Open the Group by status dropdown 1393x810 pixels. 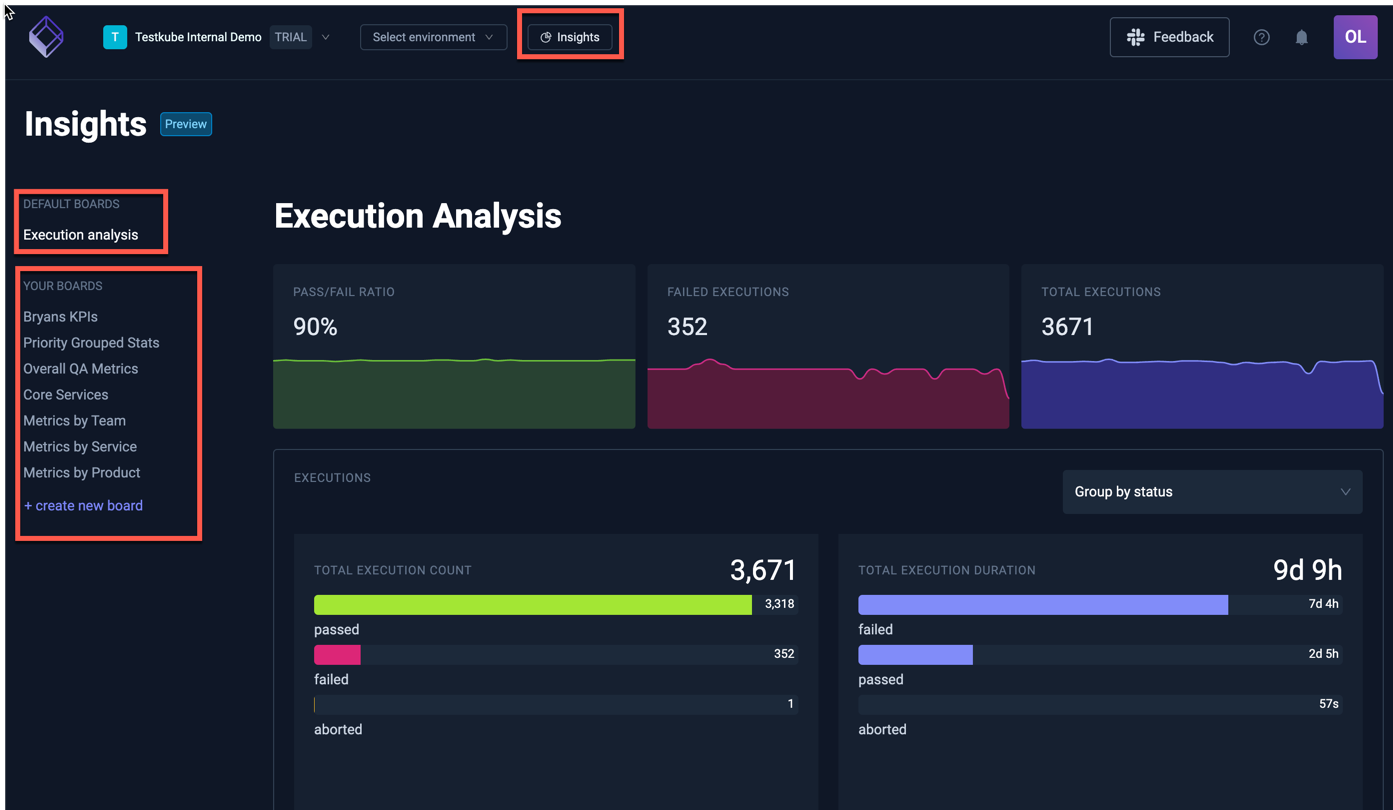1211,491
